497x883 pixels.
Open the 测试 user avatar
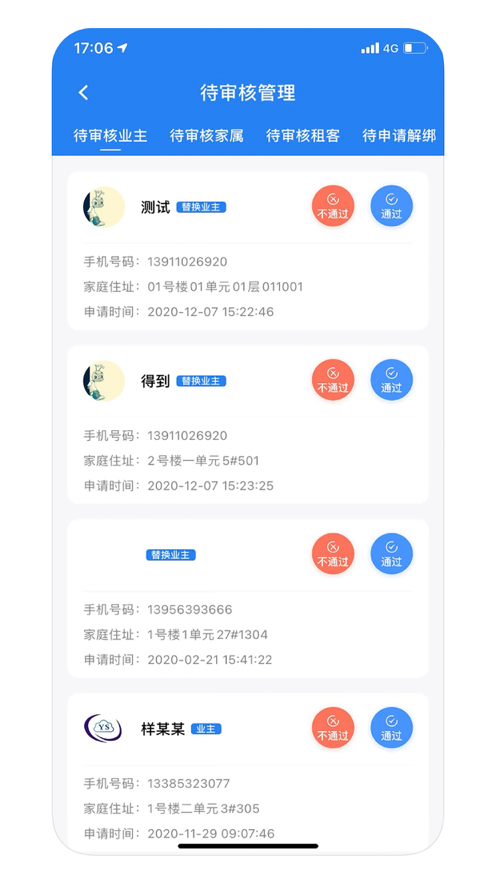pyautogui.click(x=104, y=207)
